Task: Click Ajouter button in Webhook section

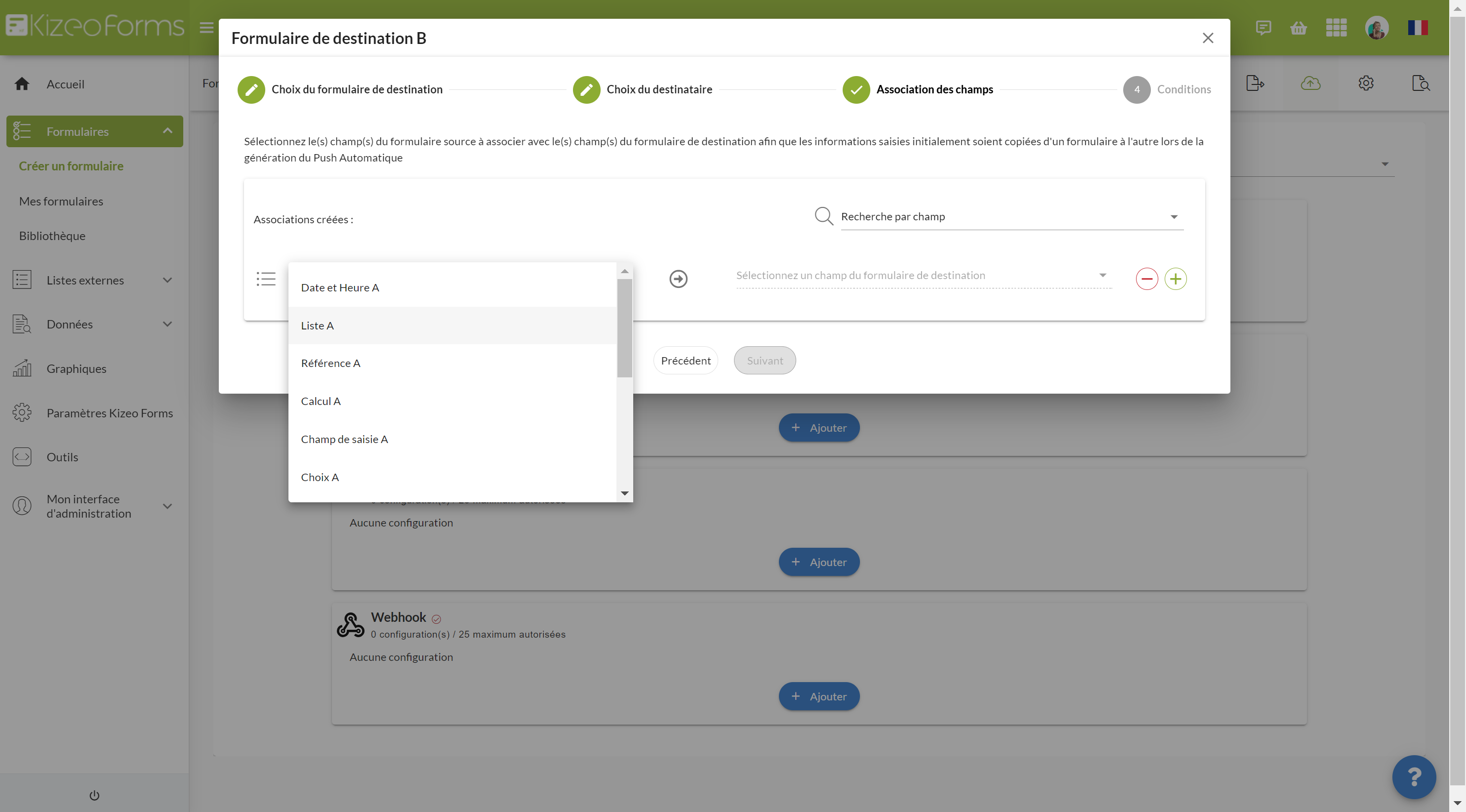Action: point(818,696)
